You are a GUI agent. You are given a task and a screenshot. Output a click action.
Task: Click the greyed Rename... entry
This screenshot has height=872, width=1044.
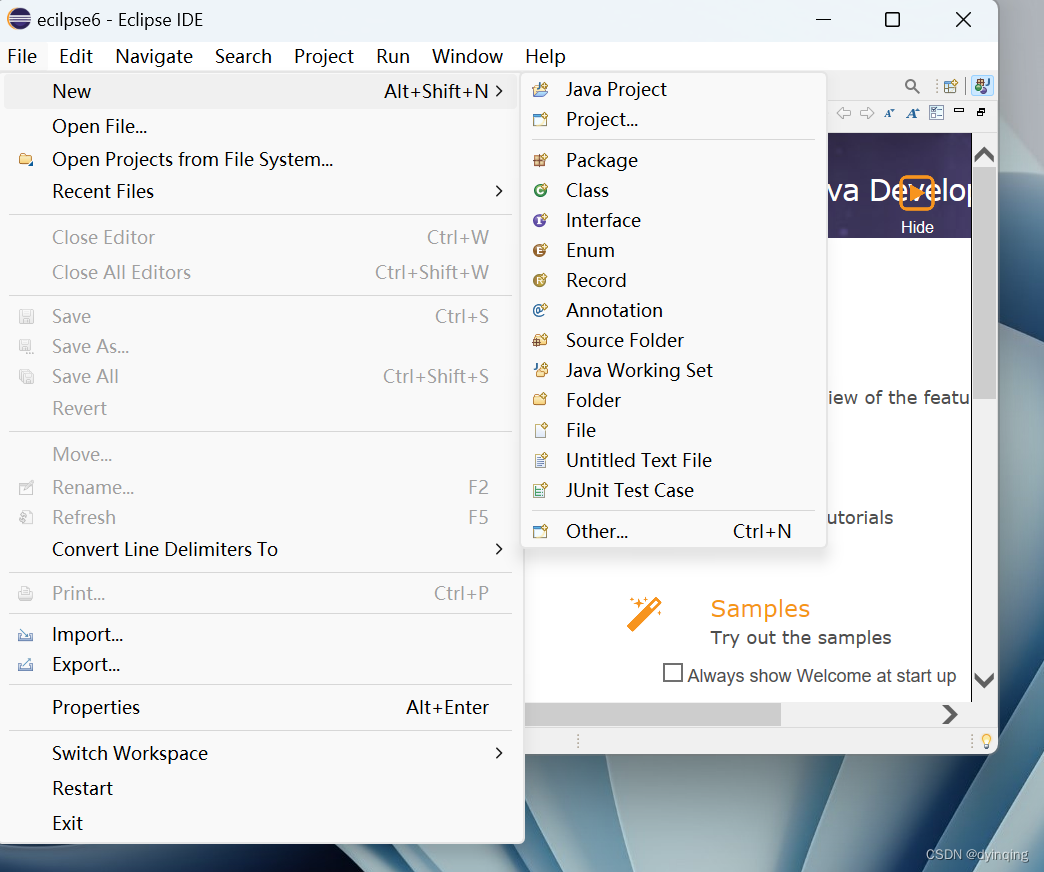tap(260, 487)
